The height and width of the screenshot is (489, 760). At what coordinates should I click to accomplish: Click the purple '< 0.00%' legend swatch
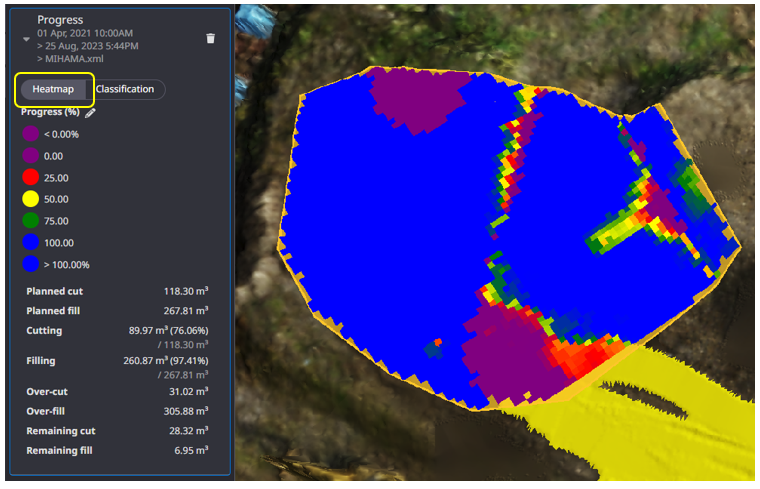pos(30,134)
